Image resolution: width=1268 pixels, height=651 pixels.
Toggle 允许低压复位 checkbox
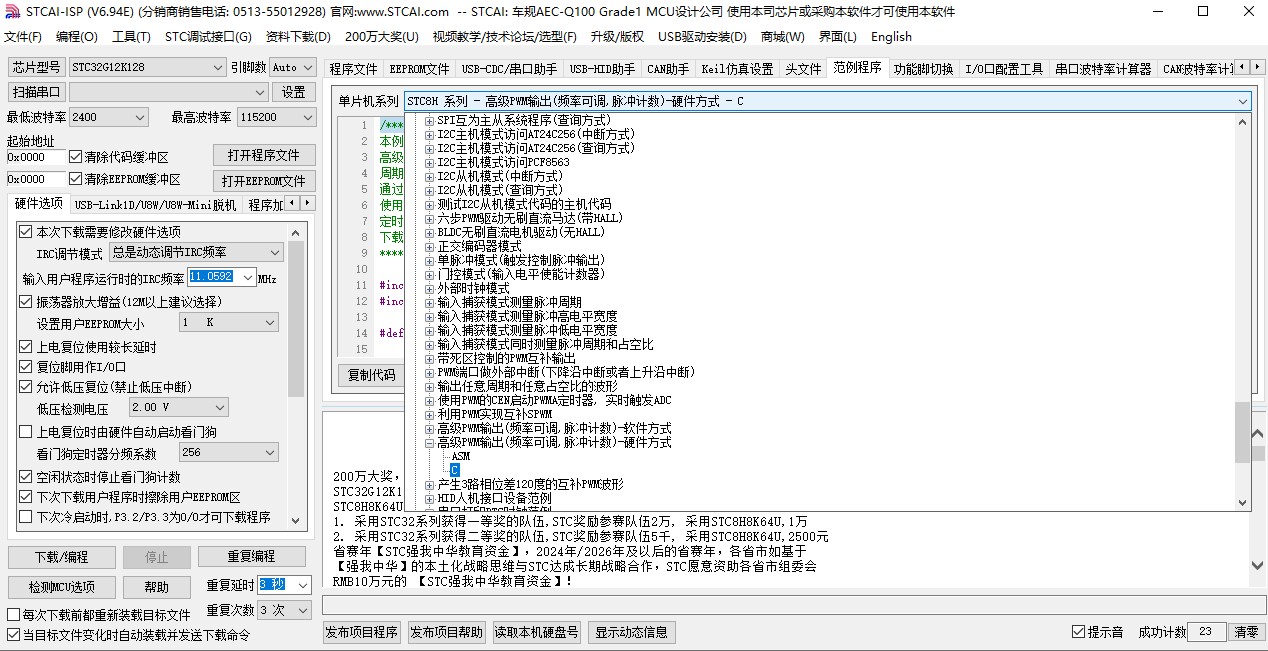(x=26, y=387)
